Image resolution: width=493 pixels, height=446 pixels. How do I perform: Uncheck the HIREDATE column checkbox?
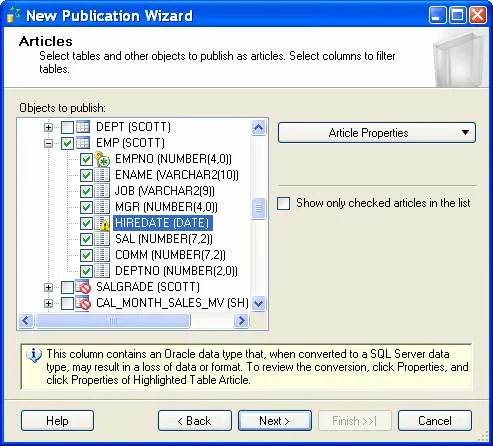tap(86, 223)
